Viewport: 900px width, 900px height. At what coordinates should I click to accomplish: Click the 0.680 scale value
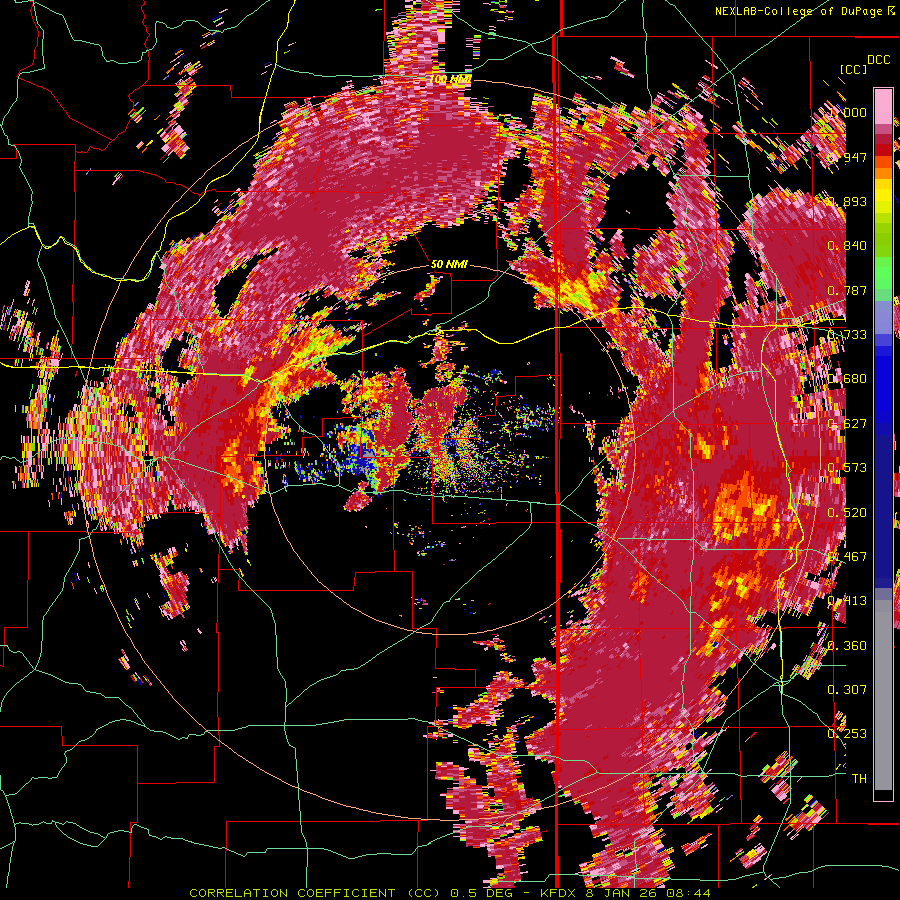[x=847, y=379]
